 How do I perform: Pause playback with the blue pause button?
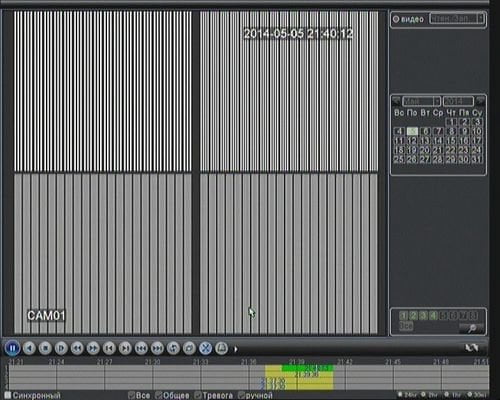(x=13, y=348)
